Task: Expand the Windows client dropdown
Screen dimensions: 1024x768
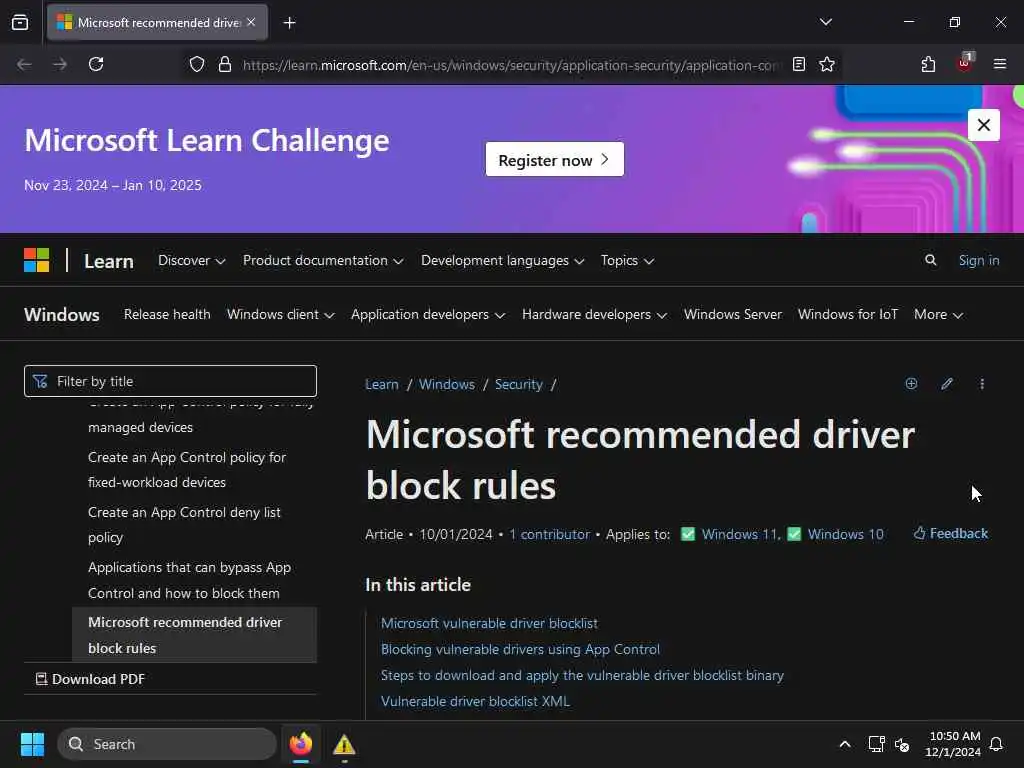Action: pos(280,314)
